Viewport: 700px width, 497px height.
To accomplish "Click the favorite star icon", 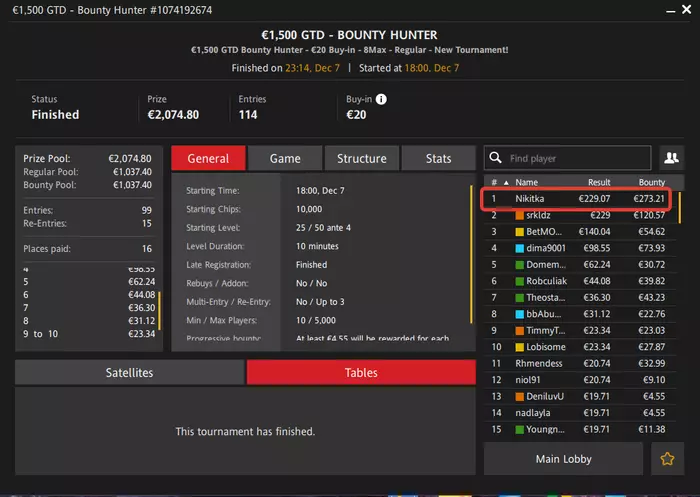I will (667, 459).
